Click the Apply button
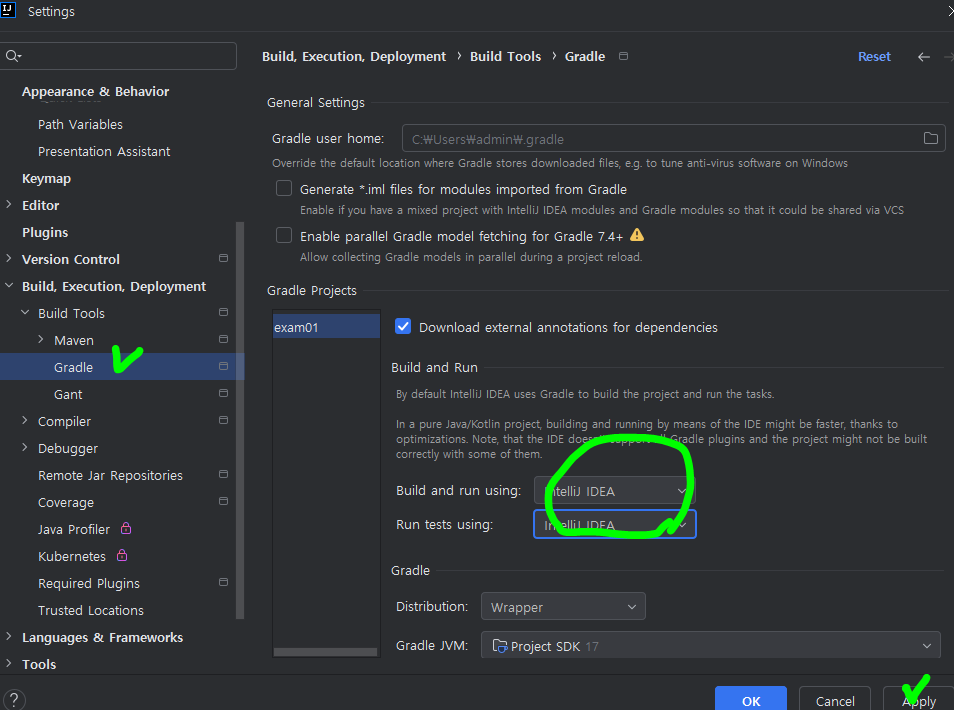954x710 pixels. pos(919,700)
